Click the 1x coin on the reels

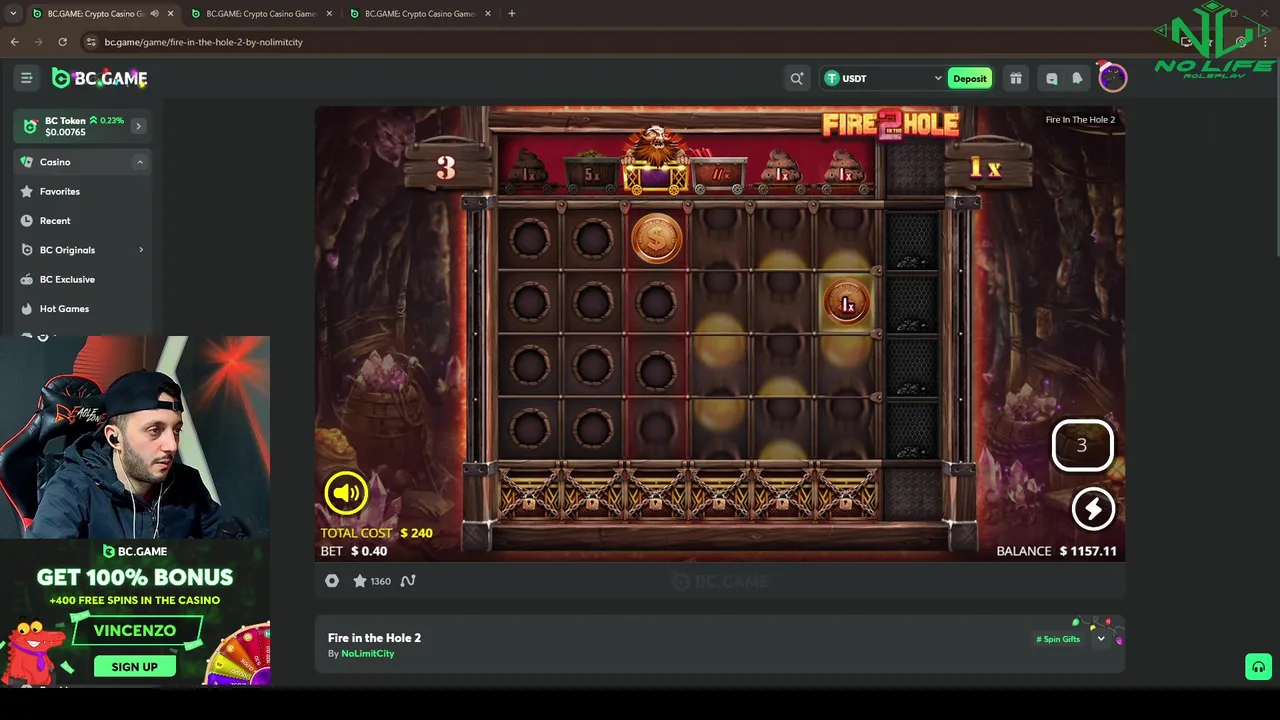point(847,304)
